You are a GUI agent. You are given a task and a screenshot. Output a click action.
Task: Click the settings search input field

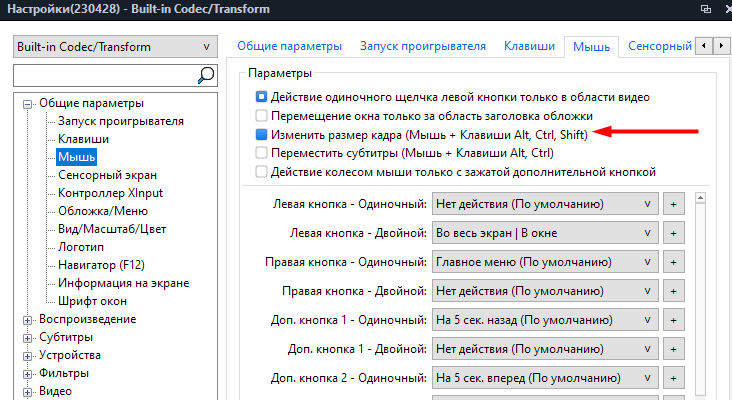pos(102,75)
